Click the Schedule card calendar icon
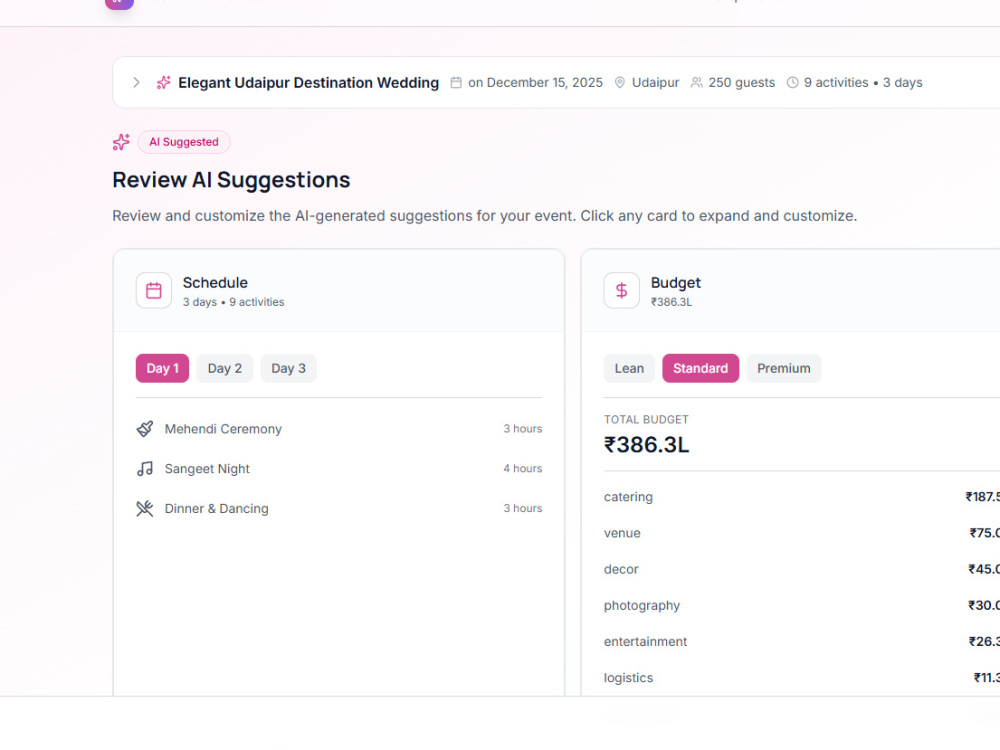Viewport: 1000px width, 750px height. tap(154, 291)
